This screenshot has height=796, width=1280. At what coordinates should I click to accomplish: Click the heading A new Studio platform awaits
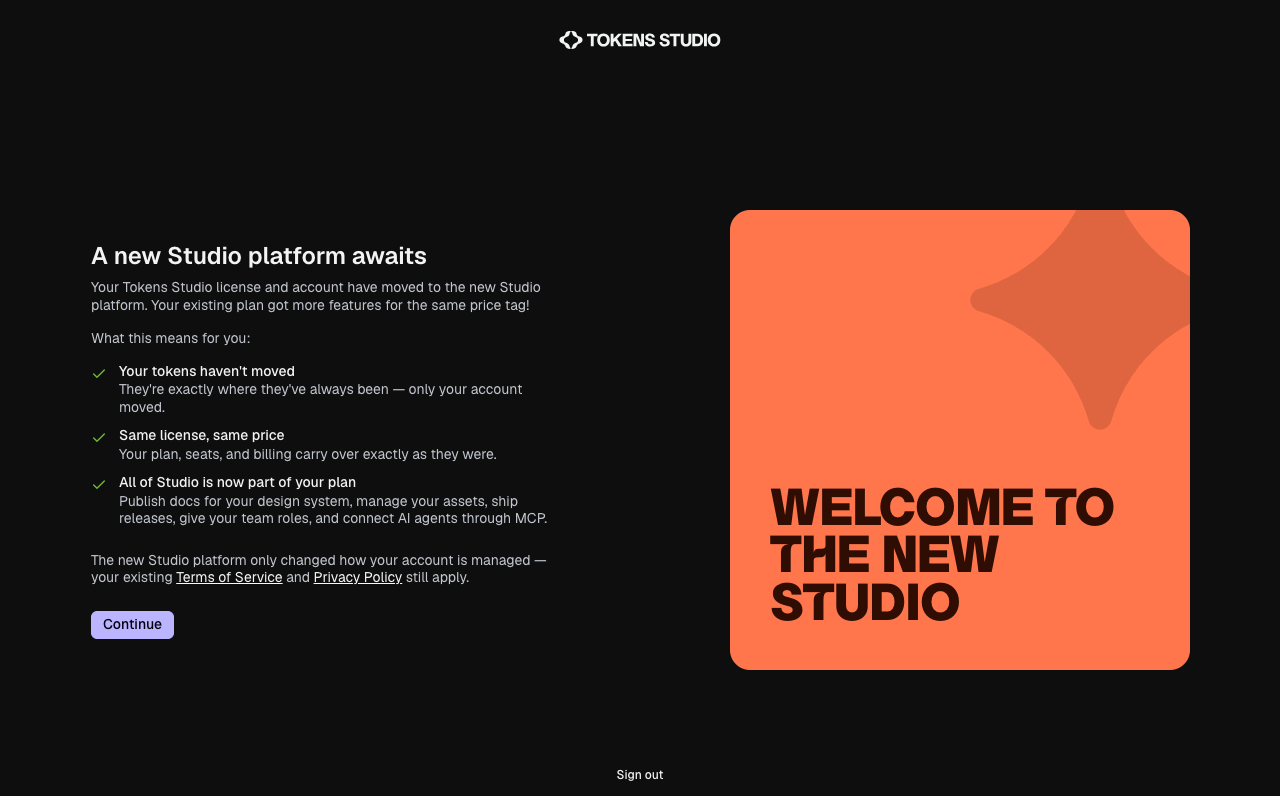coord(259,256)
